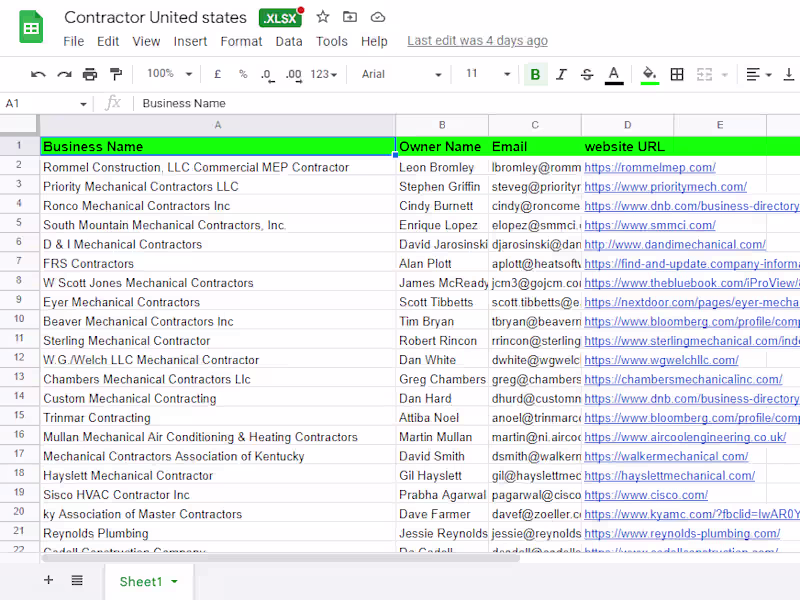Open the fill color tool

pyautogui.click(x=648, y=74)
